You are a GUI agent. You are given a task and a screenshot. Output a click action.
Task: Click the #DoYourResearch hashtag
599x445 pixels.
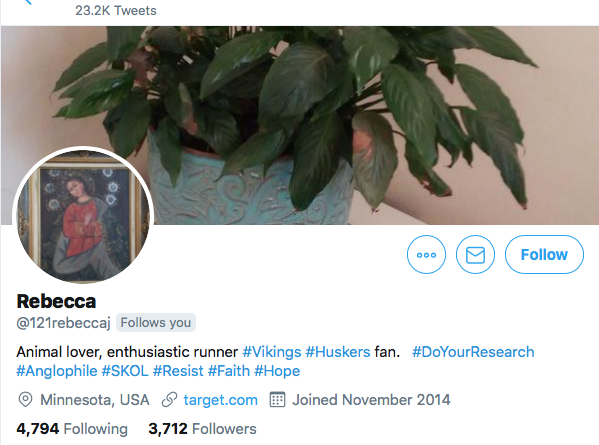(x=473, y=352)
